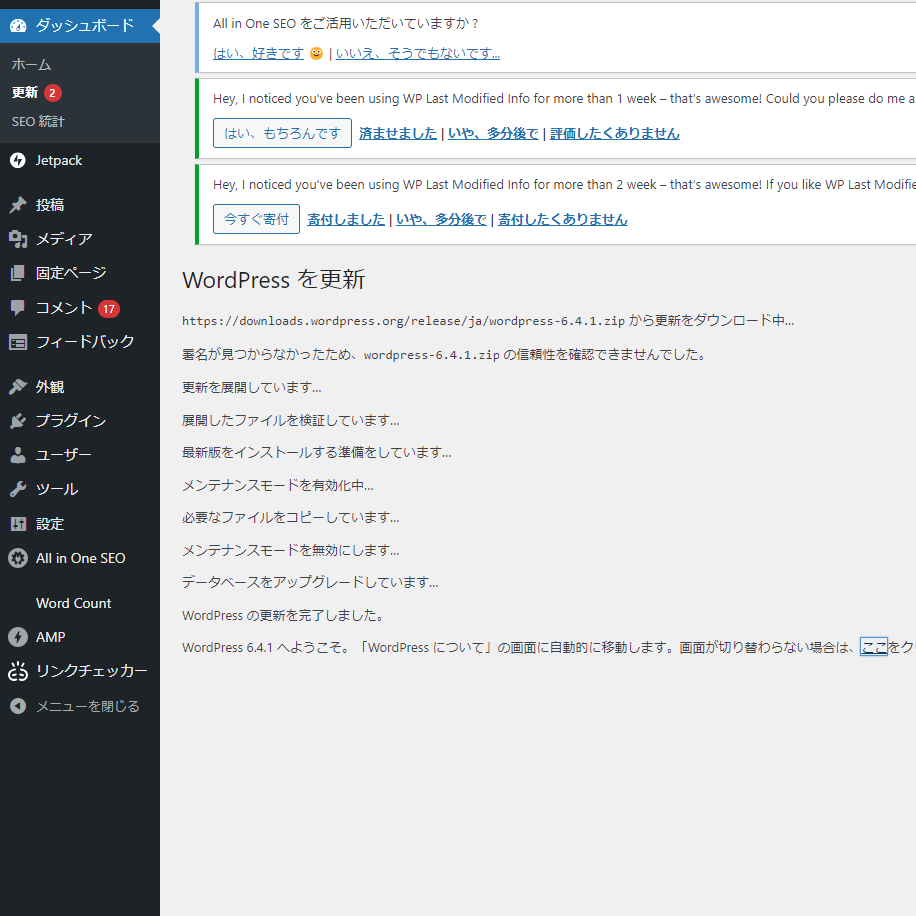
Task: Open コメント menu with 17 pending
Action: 80,308
